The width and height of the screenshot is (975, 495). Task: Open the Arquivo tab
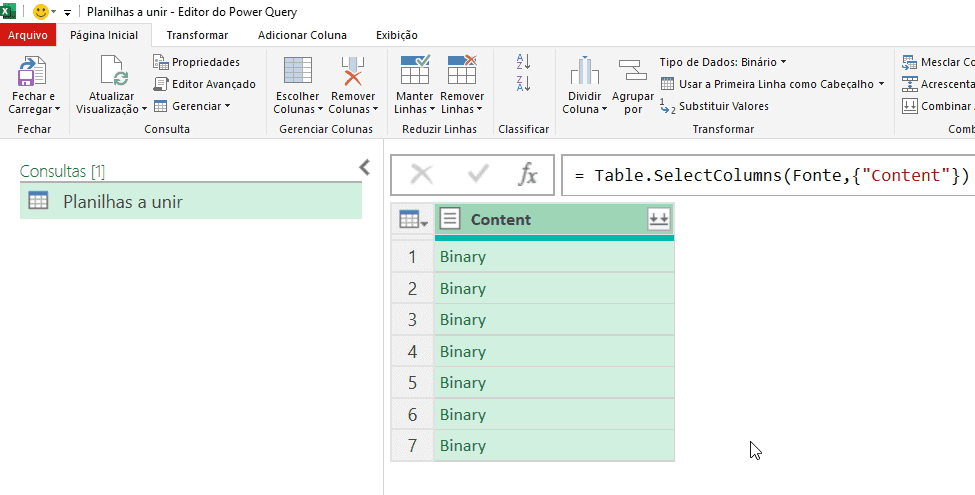pyautogui.click(x=28, y=35)
